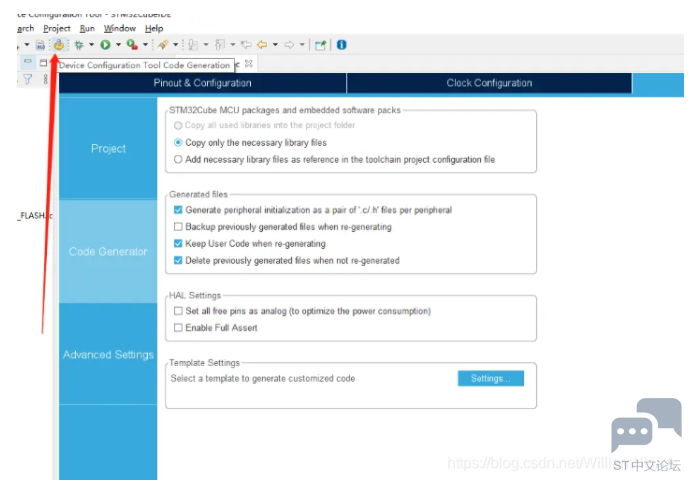The height and width of the screenshot is (481, 690).
Task: Click the External Tools rocket icon
Action: tap(163, 44)
